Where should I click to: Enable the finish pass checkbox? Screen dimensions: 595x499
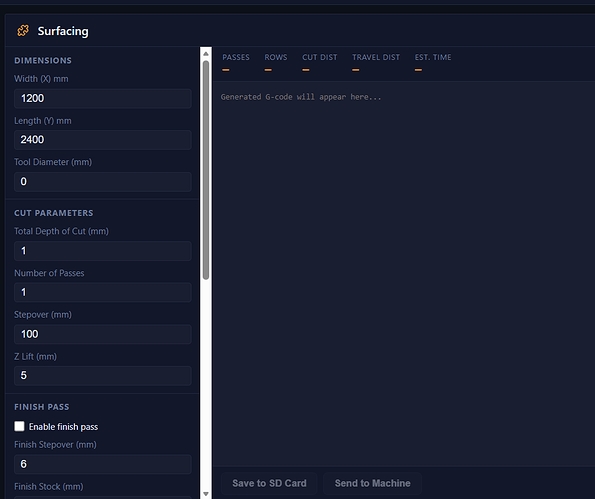[x=19, y=426]
